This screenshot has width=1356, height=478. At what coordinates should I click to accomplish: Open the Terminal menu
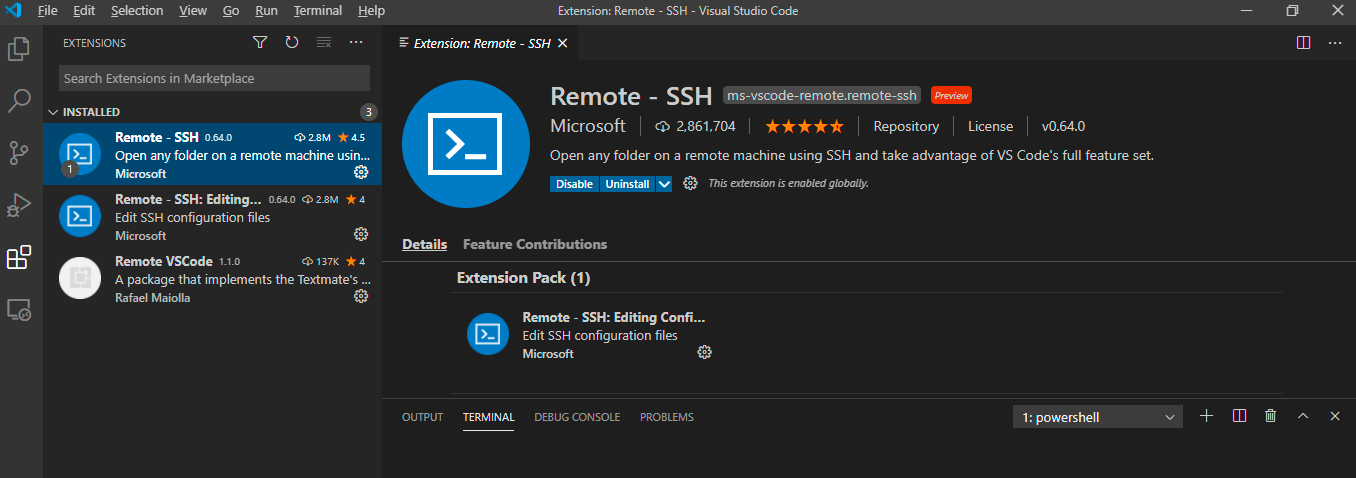pos(318,11)
